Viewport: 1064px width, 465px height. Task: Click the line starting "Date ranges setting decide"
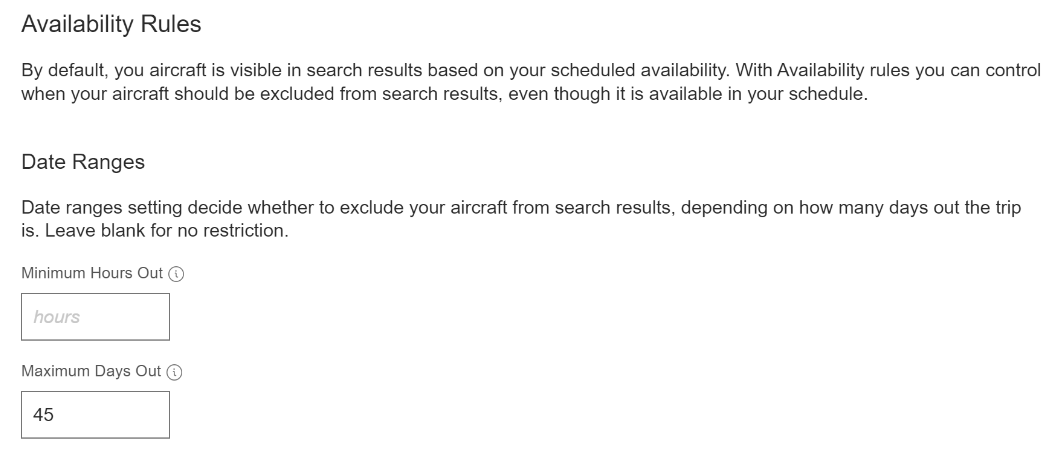pos(521,207)
